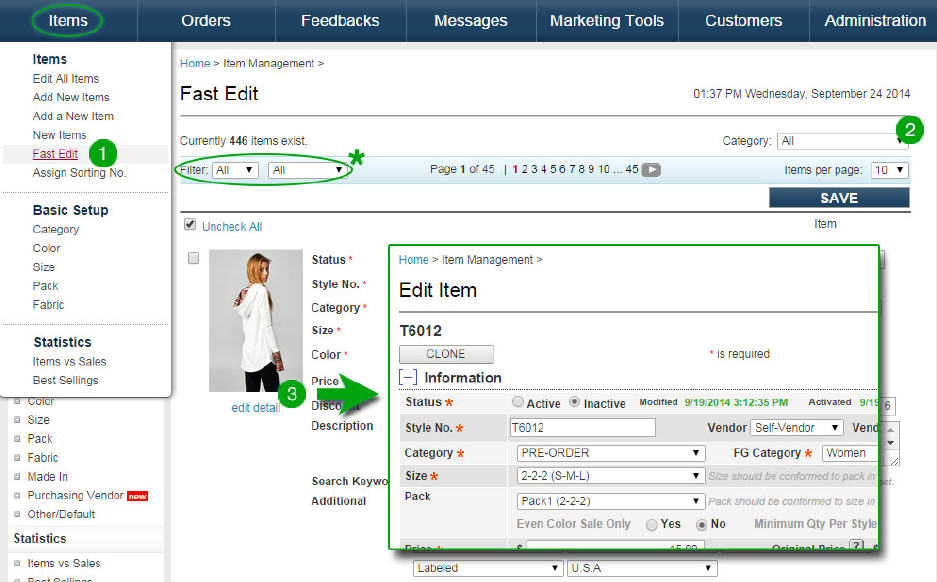Viewport: 937px width, 582px height.
Task: Open Assign Sorting No. page
Action: [x=79, y=173]
